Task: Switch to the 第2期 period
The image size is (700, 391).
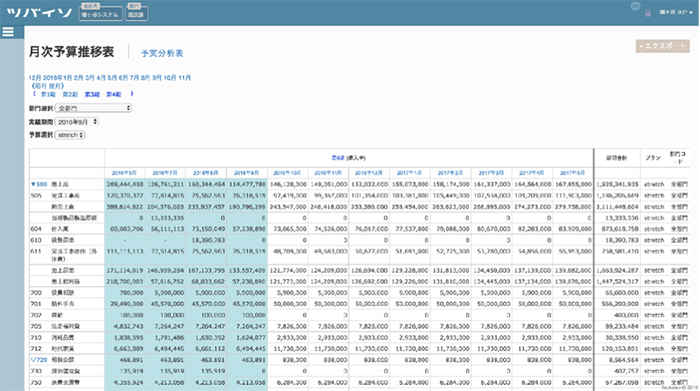Action: tap(70, 95)
